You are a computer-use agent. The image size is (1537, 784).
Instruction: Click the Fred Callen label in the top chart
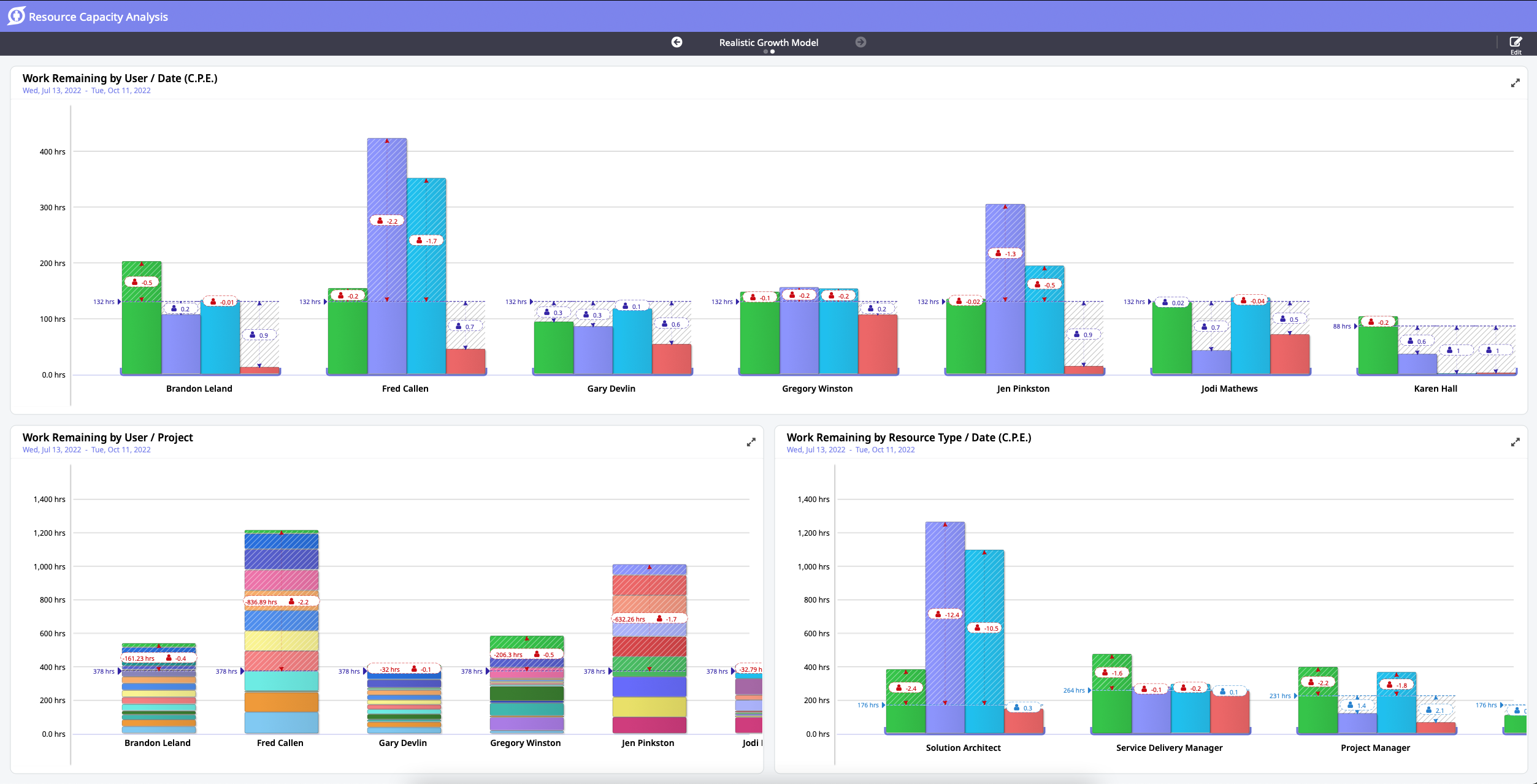click(x=405, y=389)
